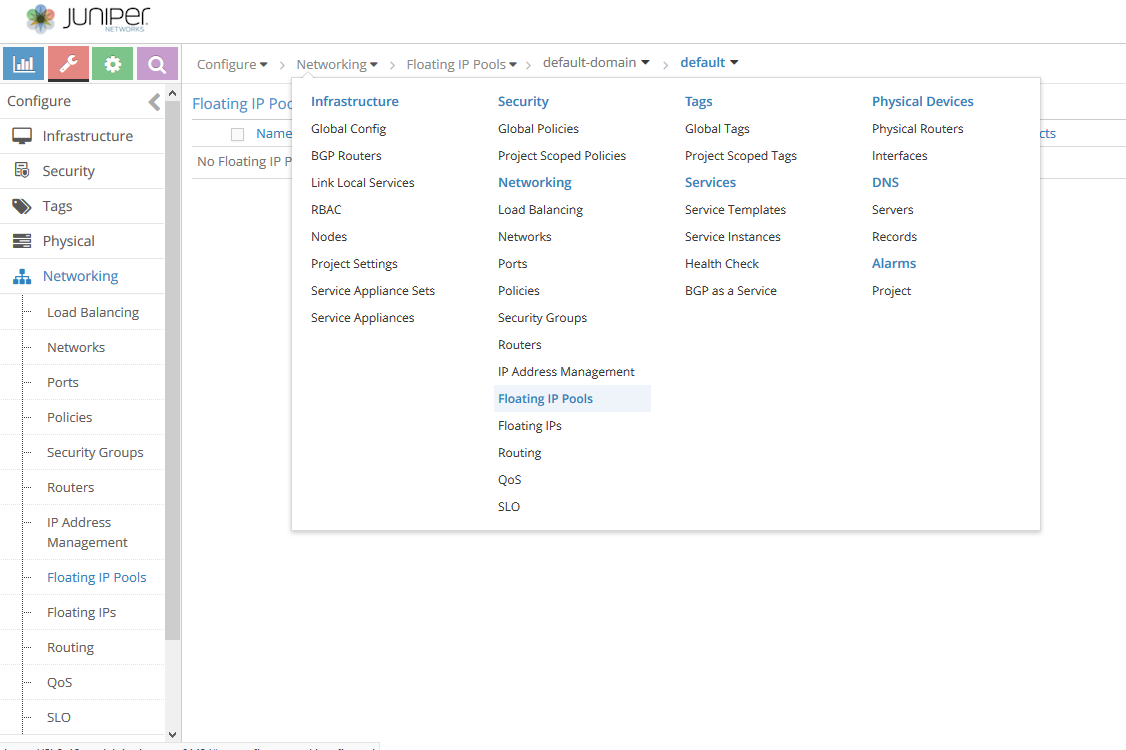Open the default-domain dropdown
Image resolution: width=1126 pixels, height=750 pixels.
pos(596,62)
